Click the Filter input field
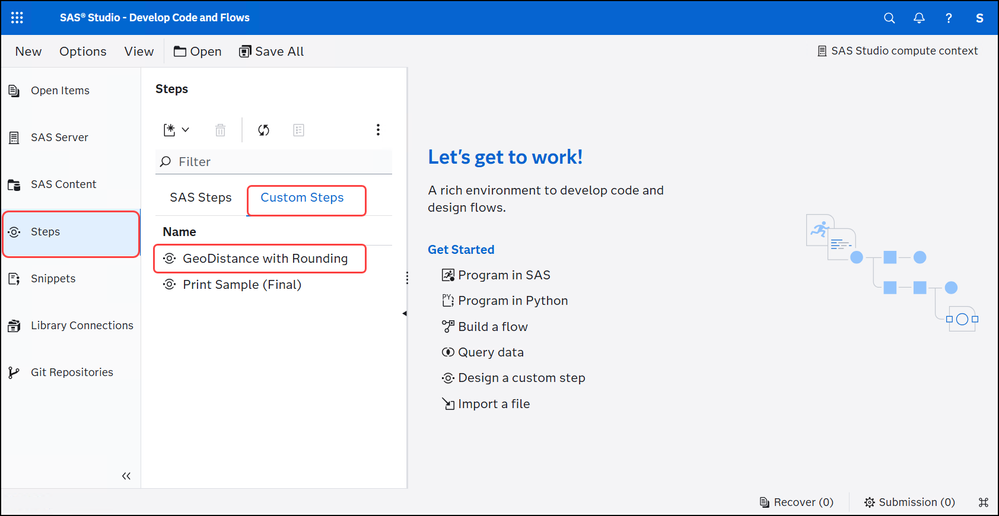 (x=274, y=162)
